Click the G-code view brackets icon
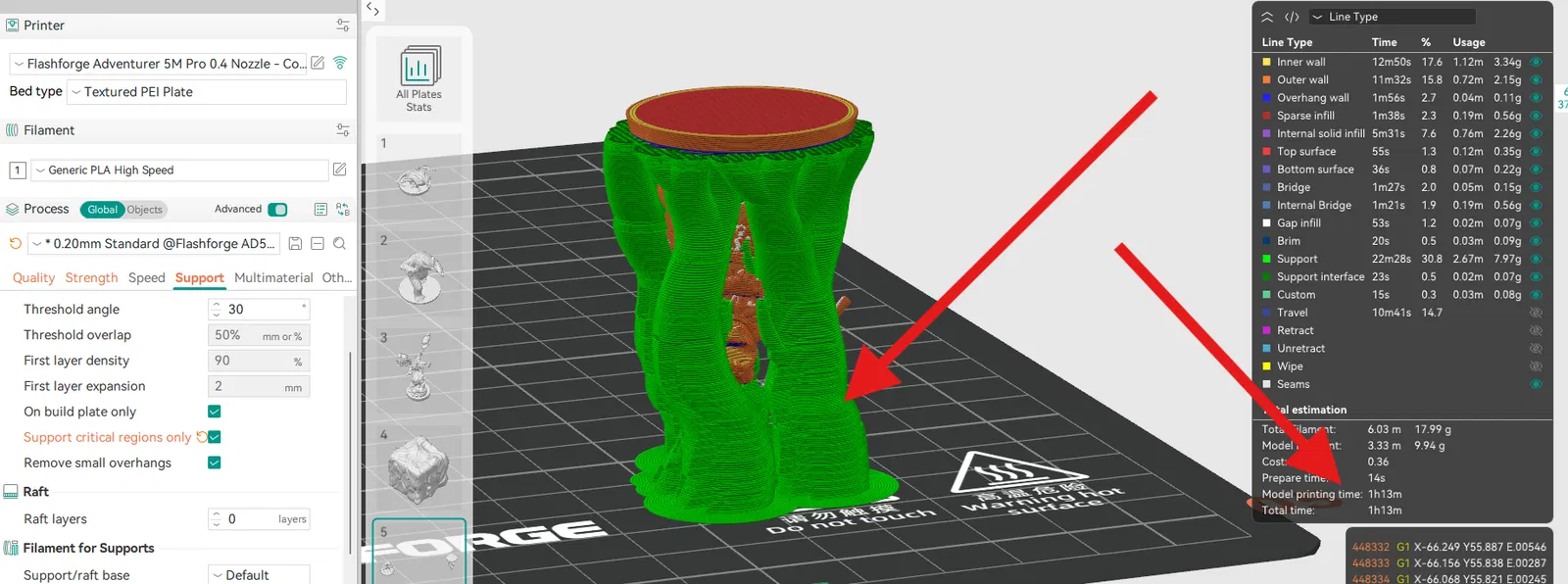The height and width of the screenshot is (584, 1568). coord(1292,17)
